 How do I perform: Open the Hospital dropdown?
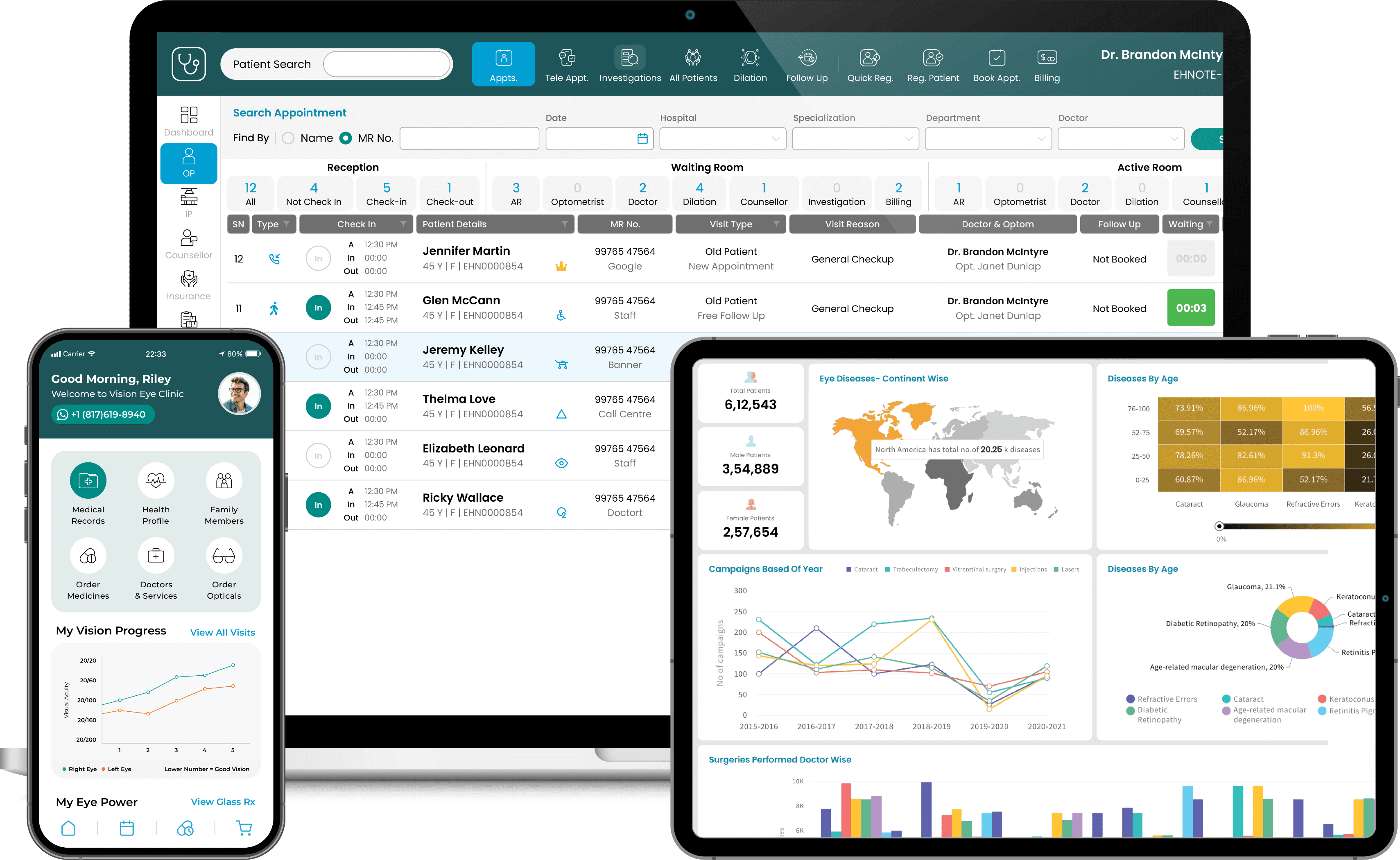point(722,138)
